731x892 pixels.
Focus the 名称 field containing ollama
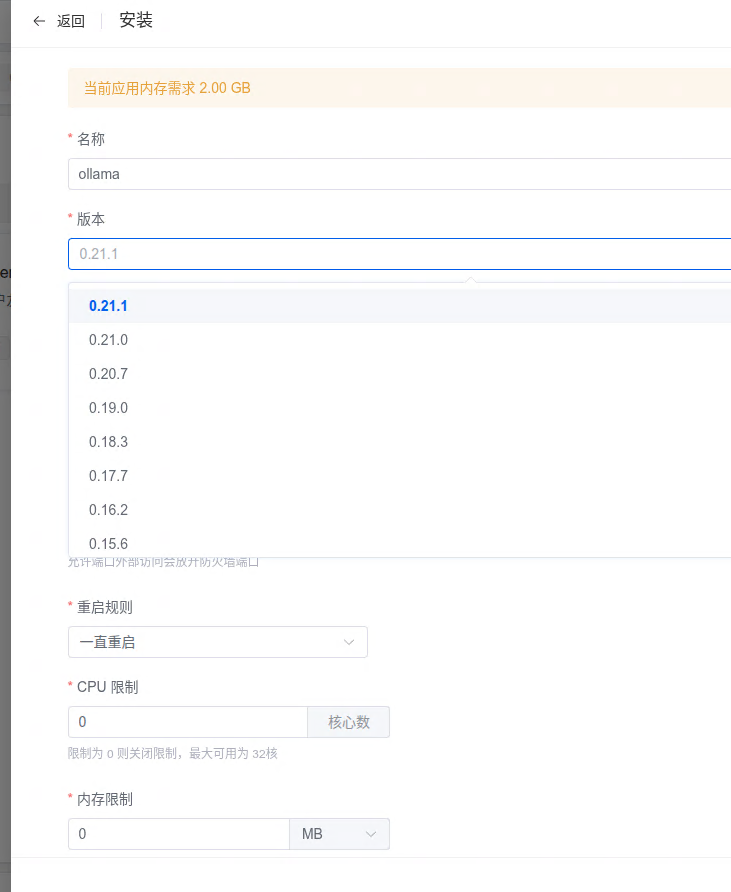tap(398, 174)
